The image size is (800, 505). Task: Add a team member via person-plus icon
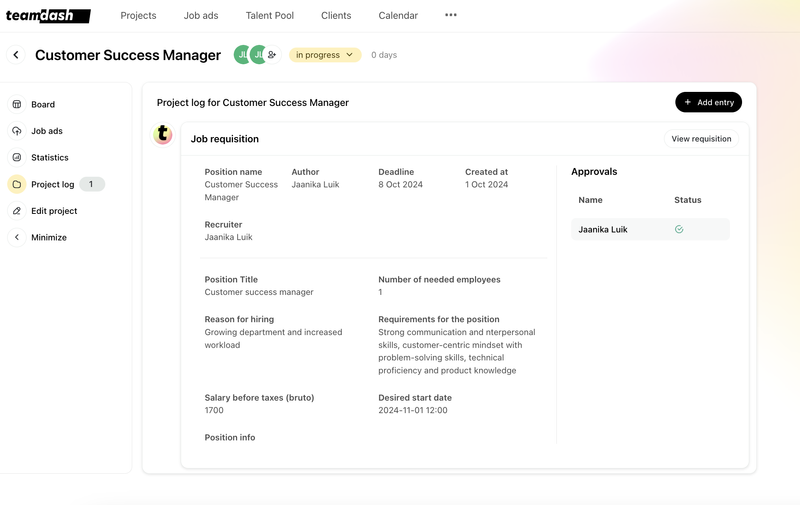point(272,55)
